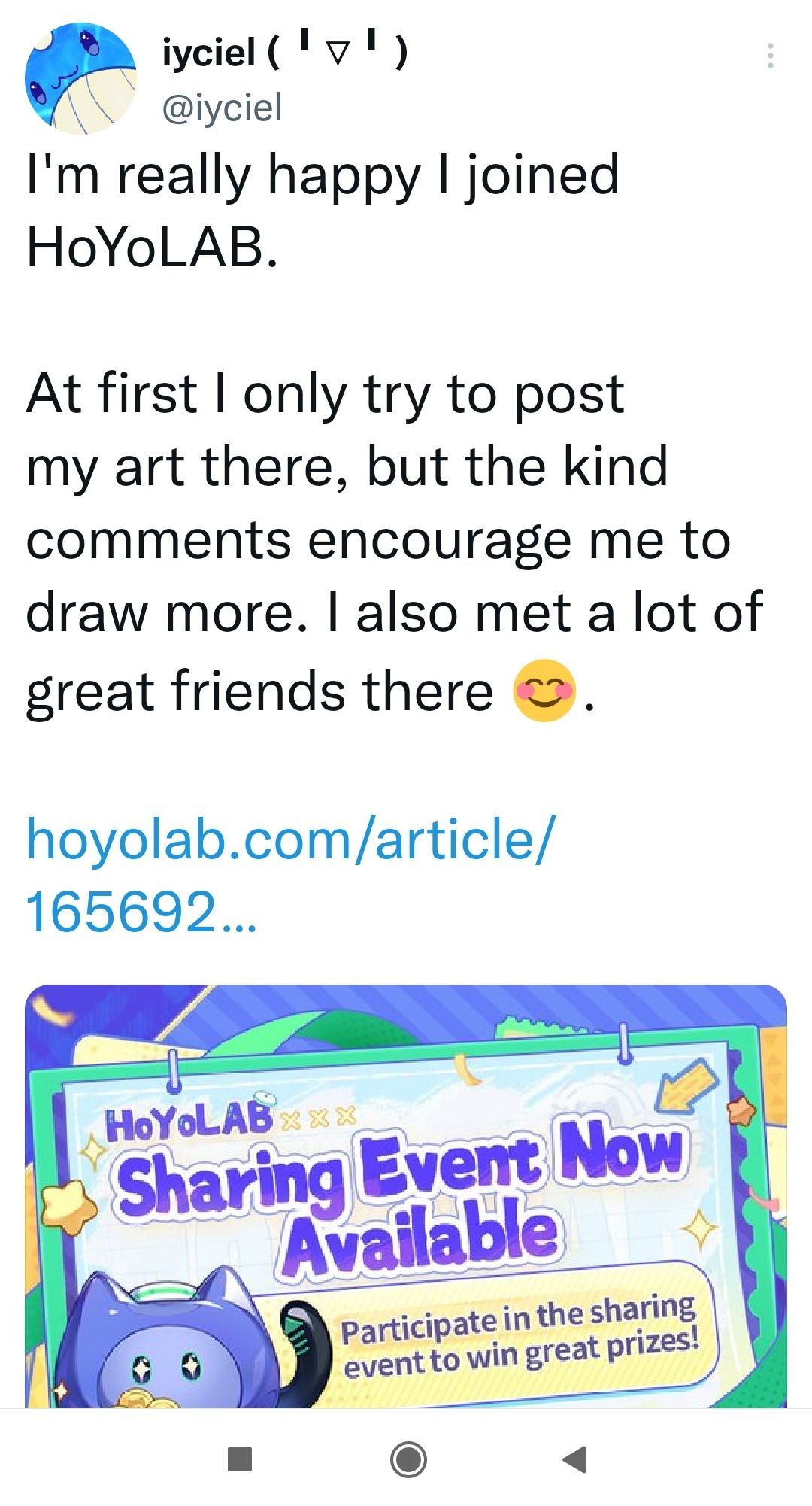
Task: Tap "Participate in the sharing event" bubble
Action: [x=520, y=1336]
